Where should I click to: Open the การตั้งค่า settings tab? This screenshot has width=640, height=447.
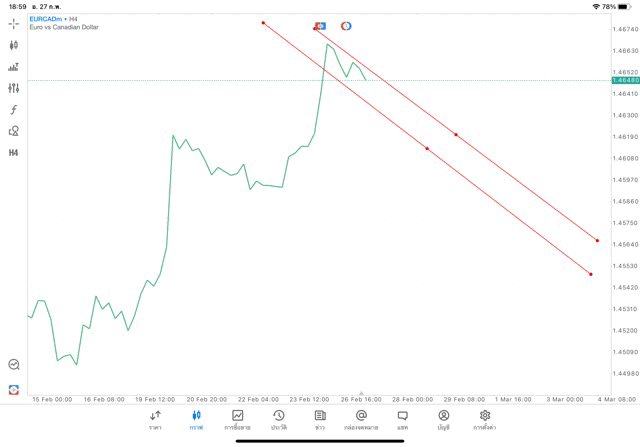(x=485, y=420)
